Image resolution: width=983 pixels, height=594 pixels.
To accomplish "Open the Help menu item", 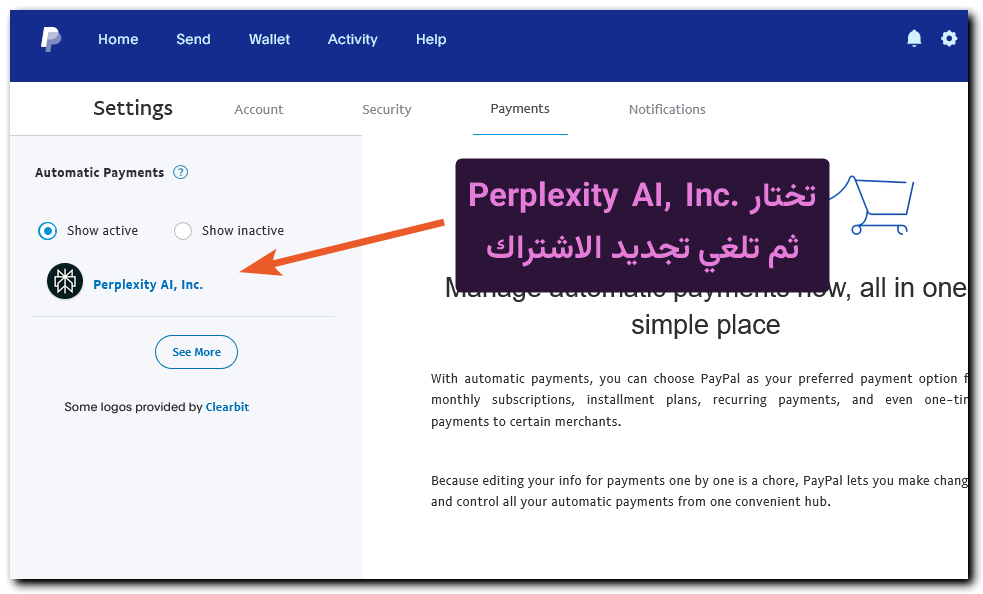I will click(x=431, y=40).
